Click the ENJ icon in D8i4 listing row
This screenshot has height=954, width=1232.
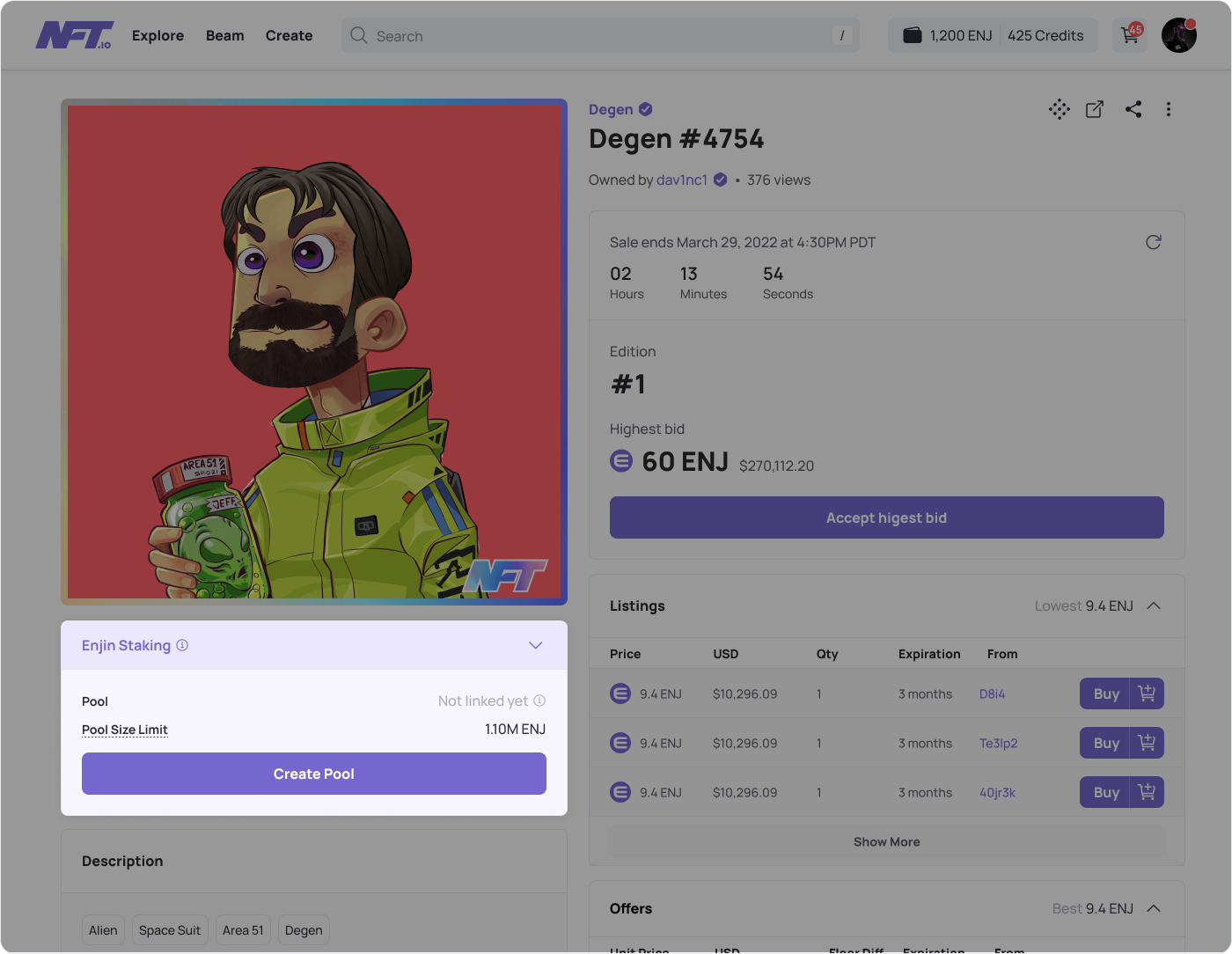tap(620, 693)
